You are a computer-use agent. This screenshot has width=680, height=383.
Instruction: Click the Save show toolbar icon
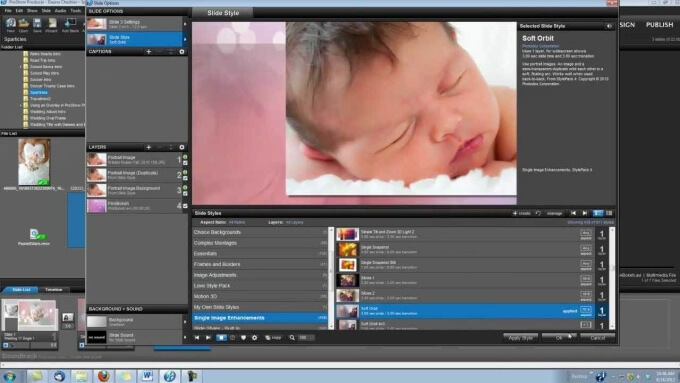tap(37, 25)
